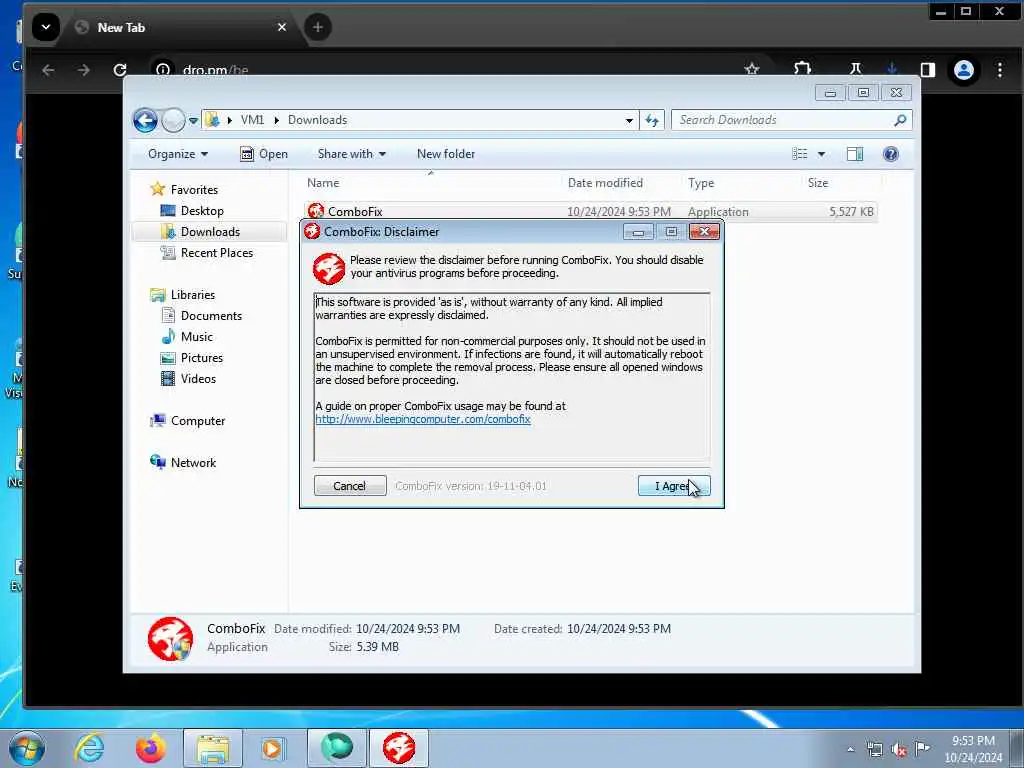This screenshot has width=1024, height=768.
Task: Open Recent Places in navigation pane
Action: click(x=216, y=253)
